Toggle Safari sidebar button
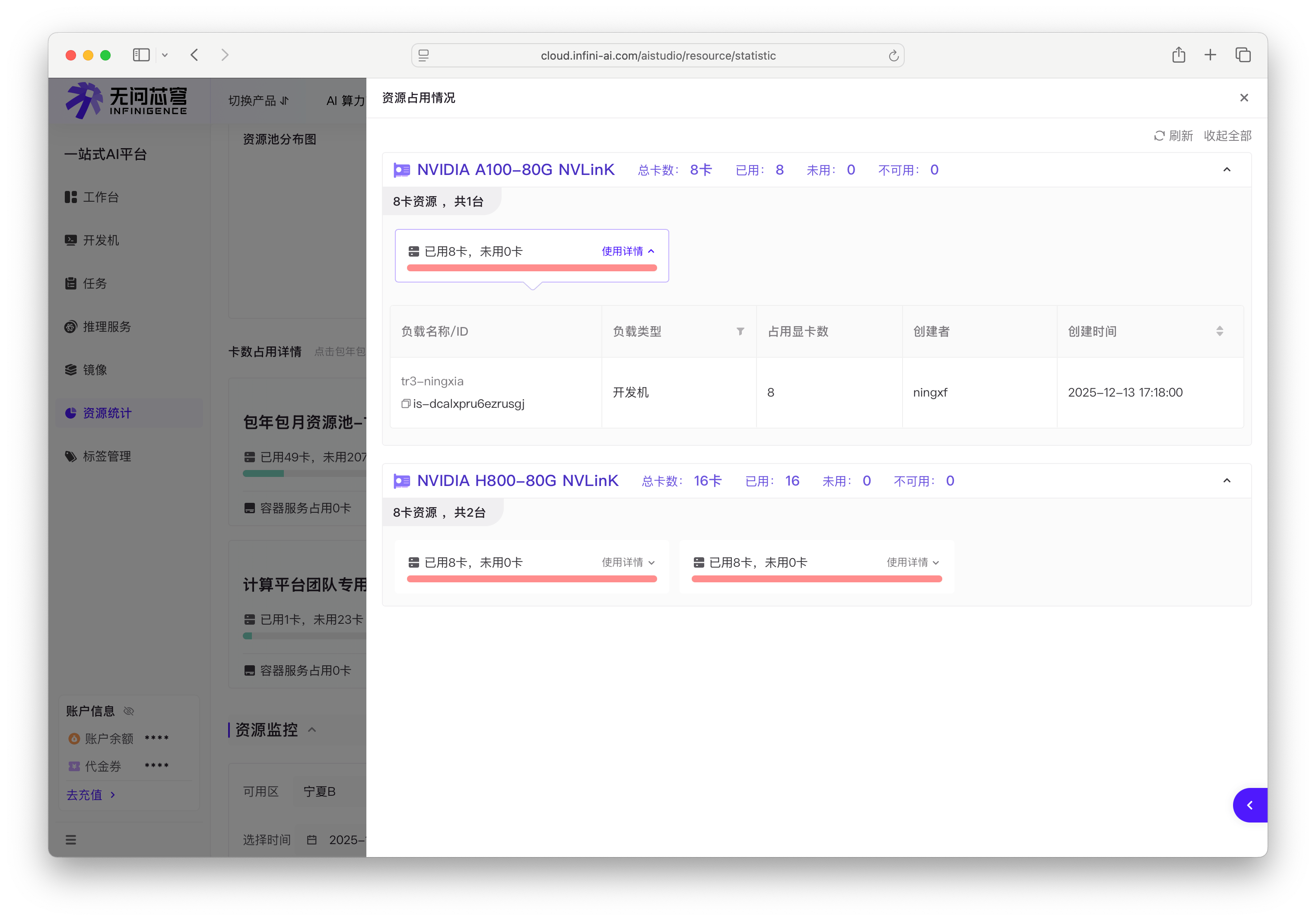 pyautogui.click(x=141, y=55)
